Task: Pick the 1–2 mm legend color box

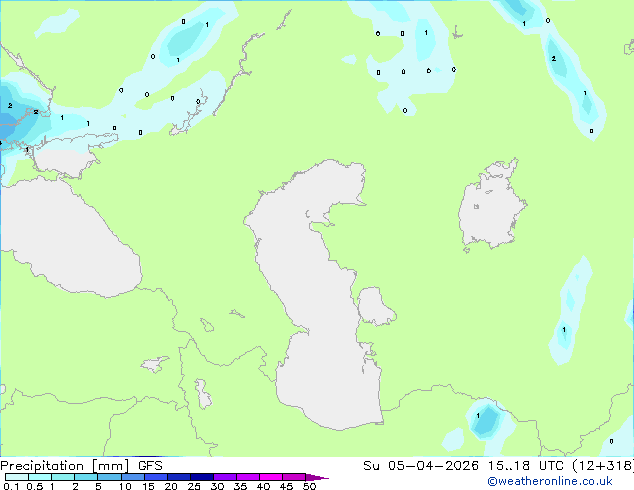Action: click(x=63, y=477)
